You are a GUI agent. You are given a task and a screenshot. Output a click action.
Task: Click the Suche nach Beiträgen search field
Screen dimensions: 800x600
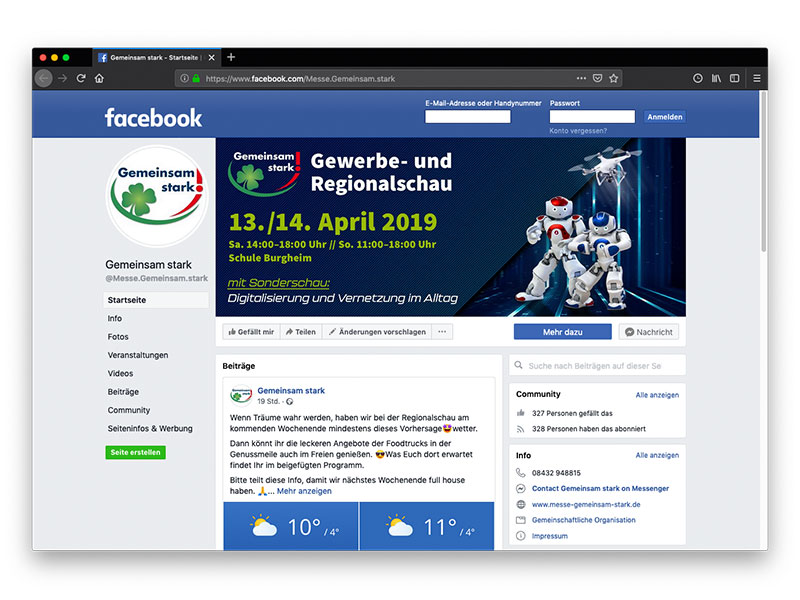click(597, 366)
